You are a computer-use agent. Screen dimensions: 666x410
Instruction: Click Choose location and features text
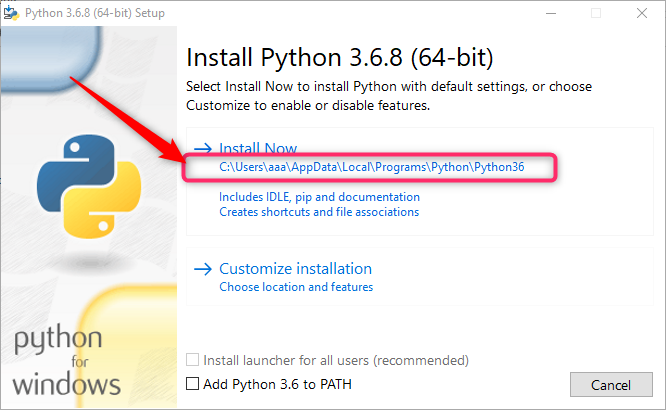click(x=296, y=287)
